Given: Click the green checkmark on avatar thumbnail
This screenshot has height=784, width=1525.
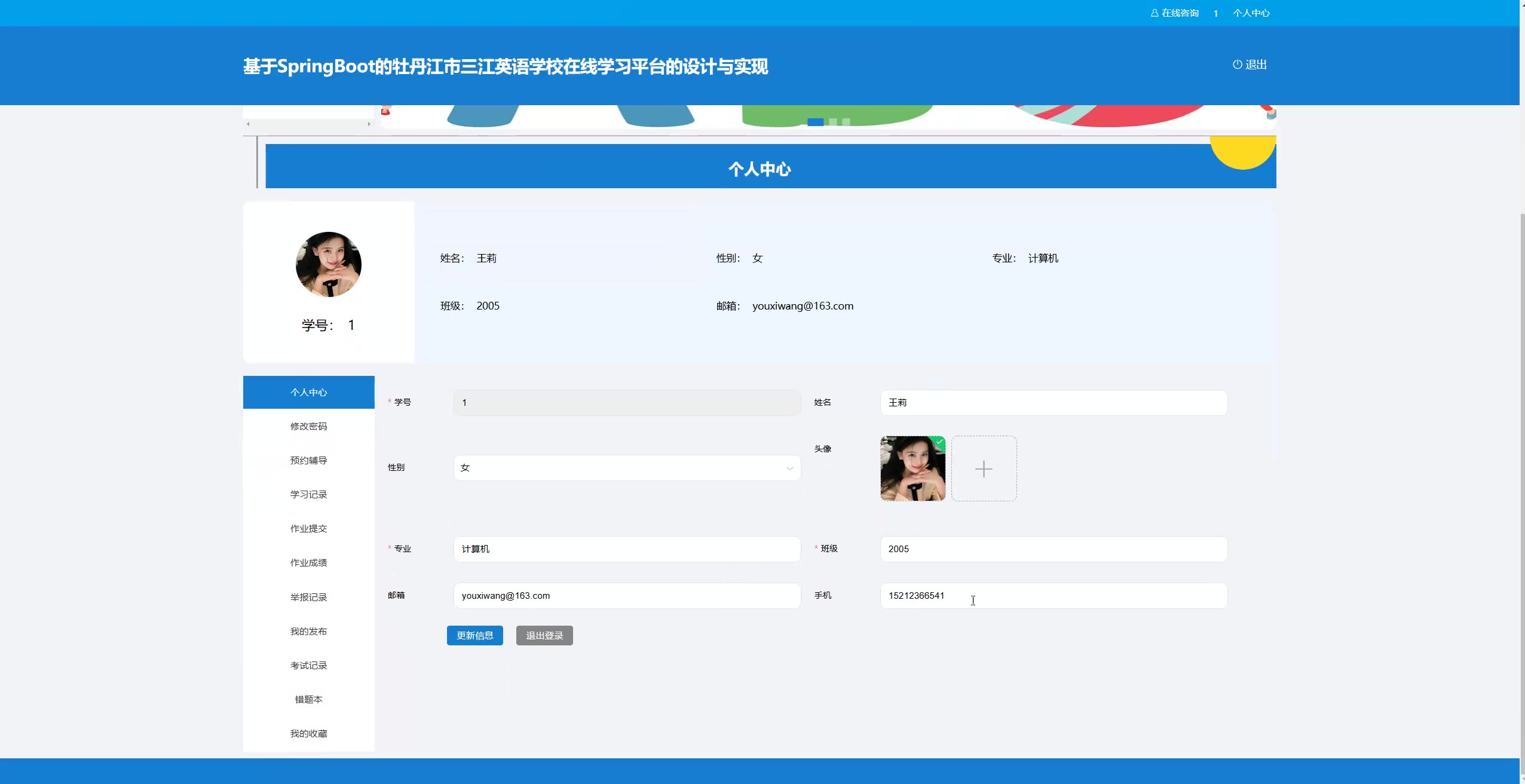Looking at the screenshot, I should click(940, 442).
